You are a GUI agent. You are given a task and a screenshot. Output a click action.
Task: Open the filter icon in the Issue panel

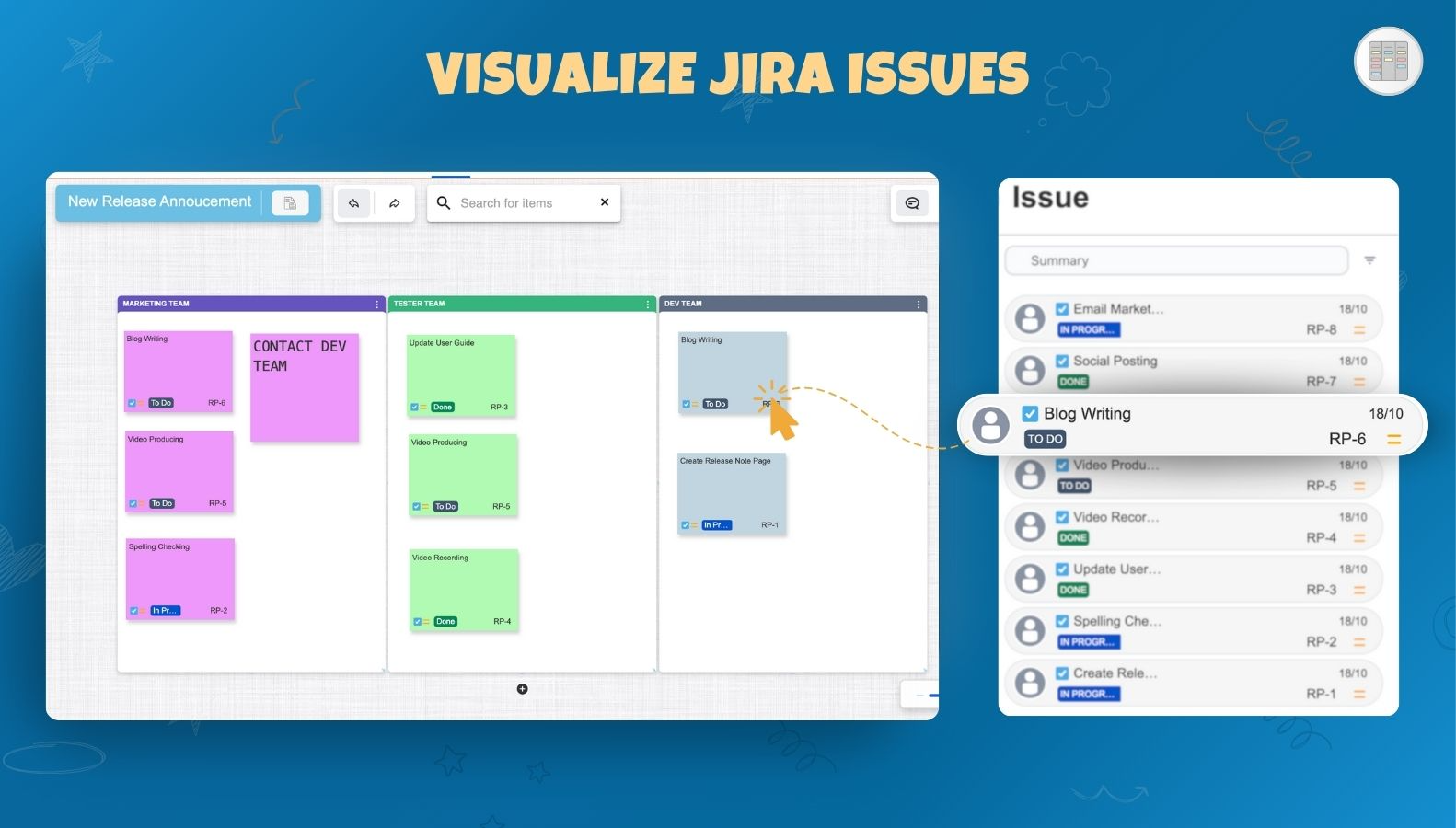tap(1369, 260)
